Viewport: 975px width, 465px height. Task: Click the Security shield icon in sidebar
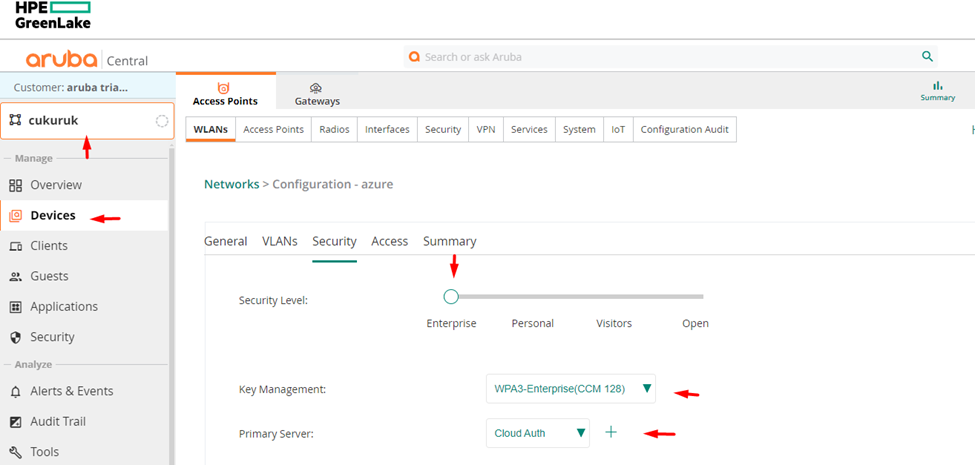click(17, 338)
